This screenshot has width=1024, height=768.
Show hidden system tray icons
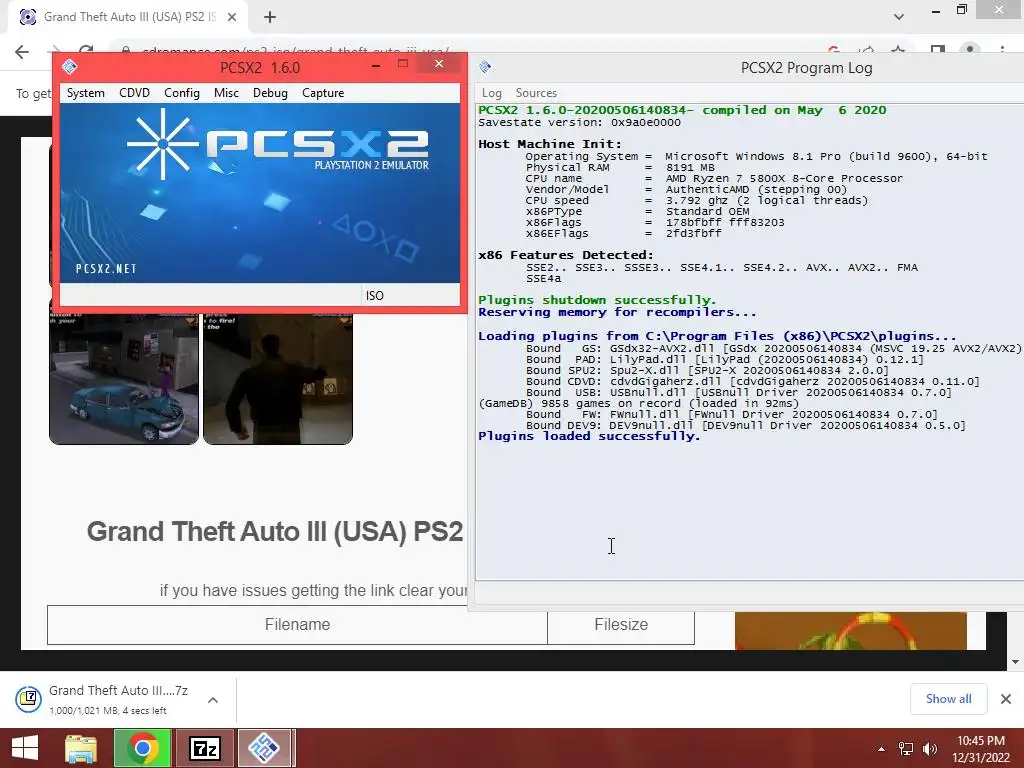tap(882, 749)
